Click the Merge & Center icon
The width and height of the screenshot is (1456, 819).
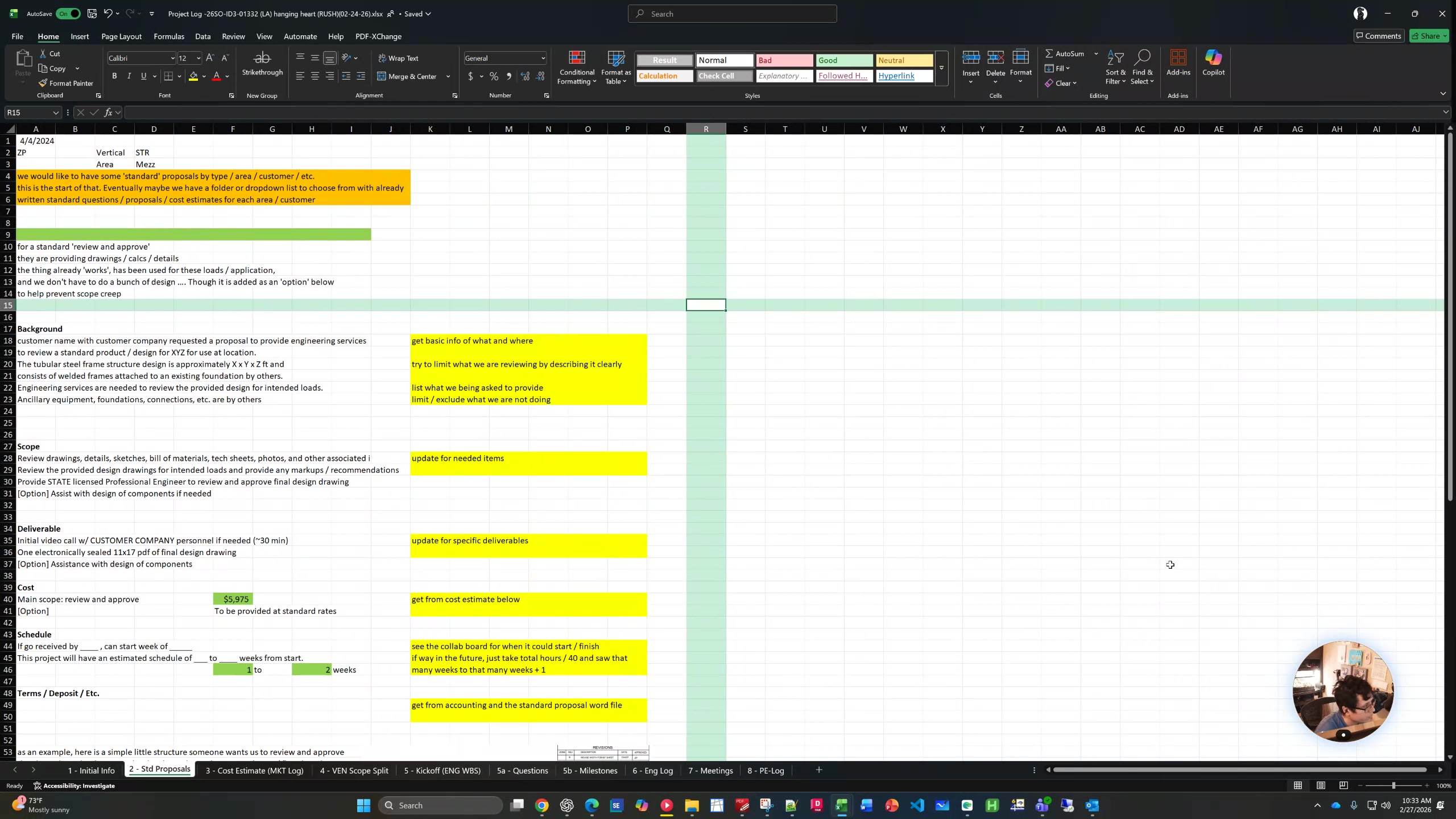coord(382,76)
